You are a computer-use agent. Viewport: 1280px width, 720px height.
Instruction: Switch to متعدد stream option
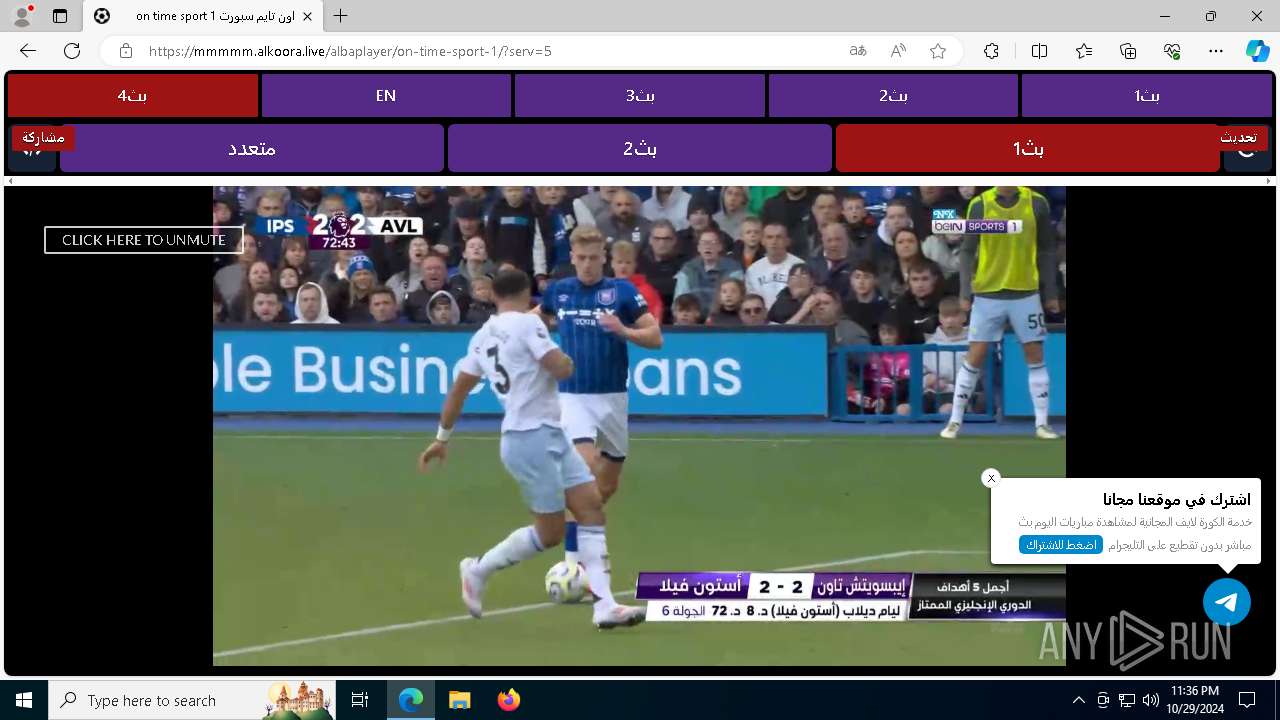click(252, 148)
